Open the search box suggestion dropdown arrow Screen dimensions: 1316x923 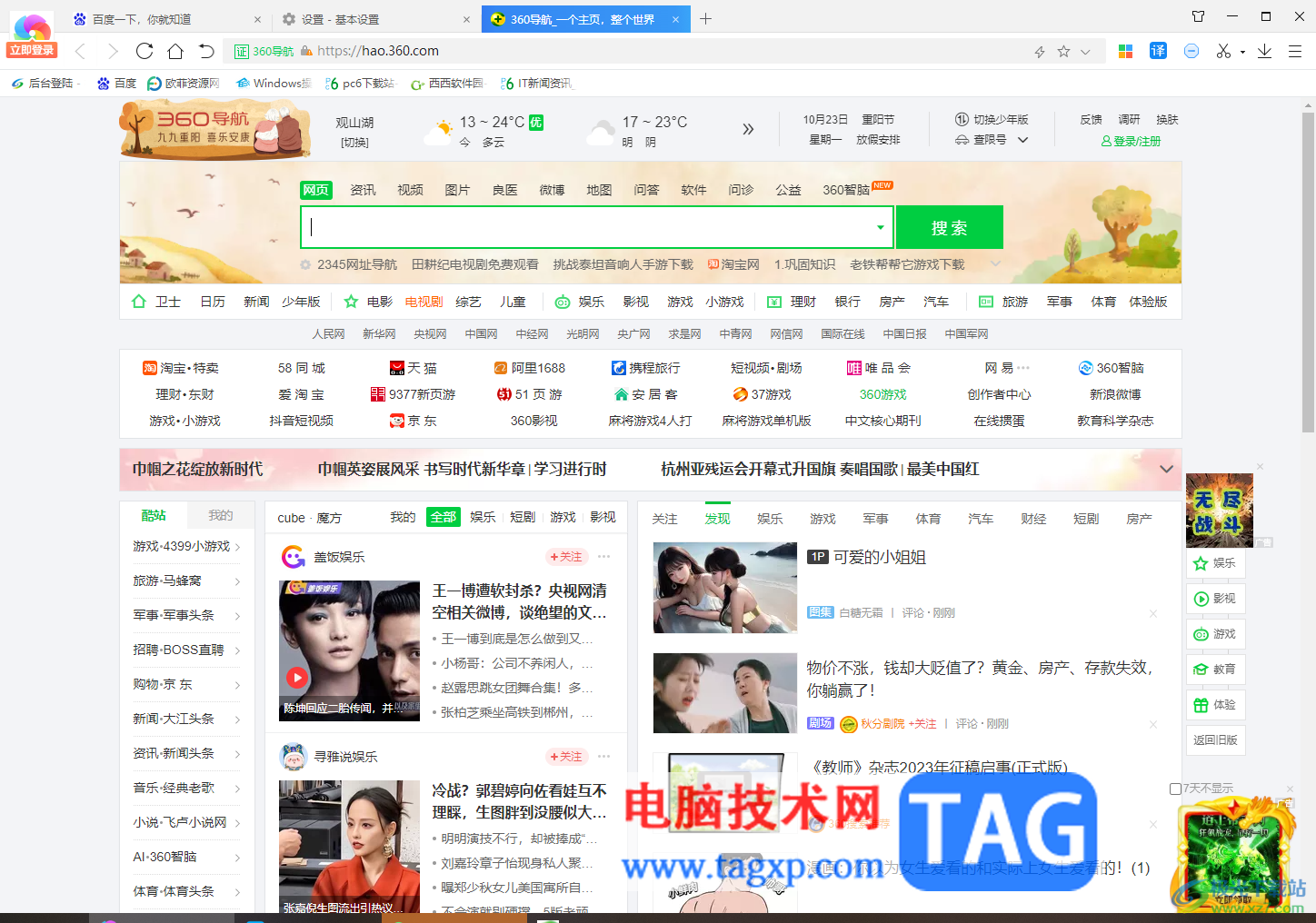pos(880,227)
